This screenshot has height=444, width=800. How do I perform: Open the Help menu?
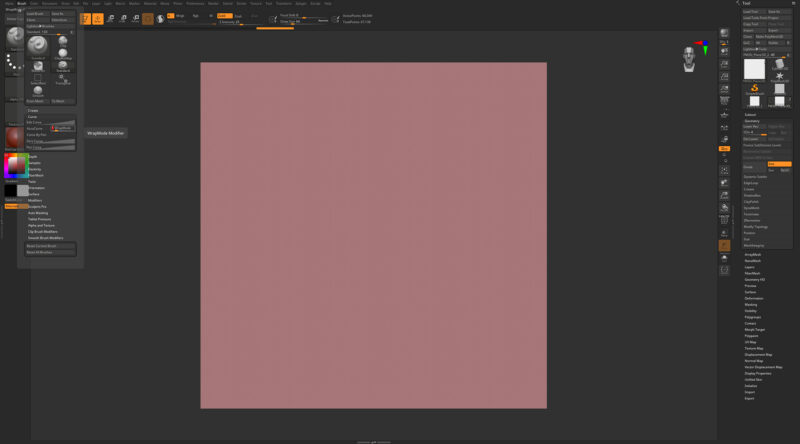(x=328, y=4)
